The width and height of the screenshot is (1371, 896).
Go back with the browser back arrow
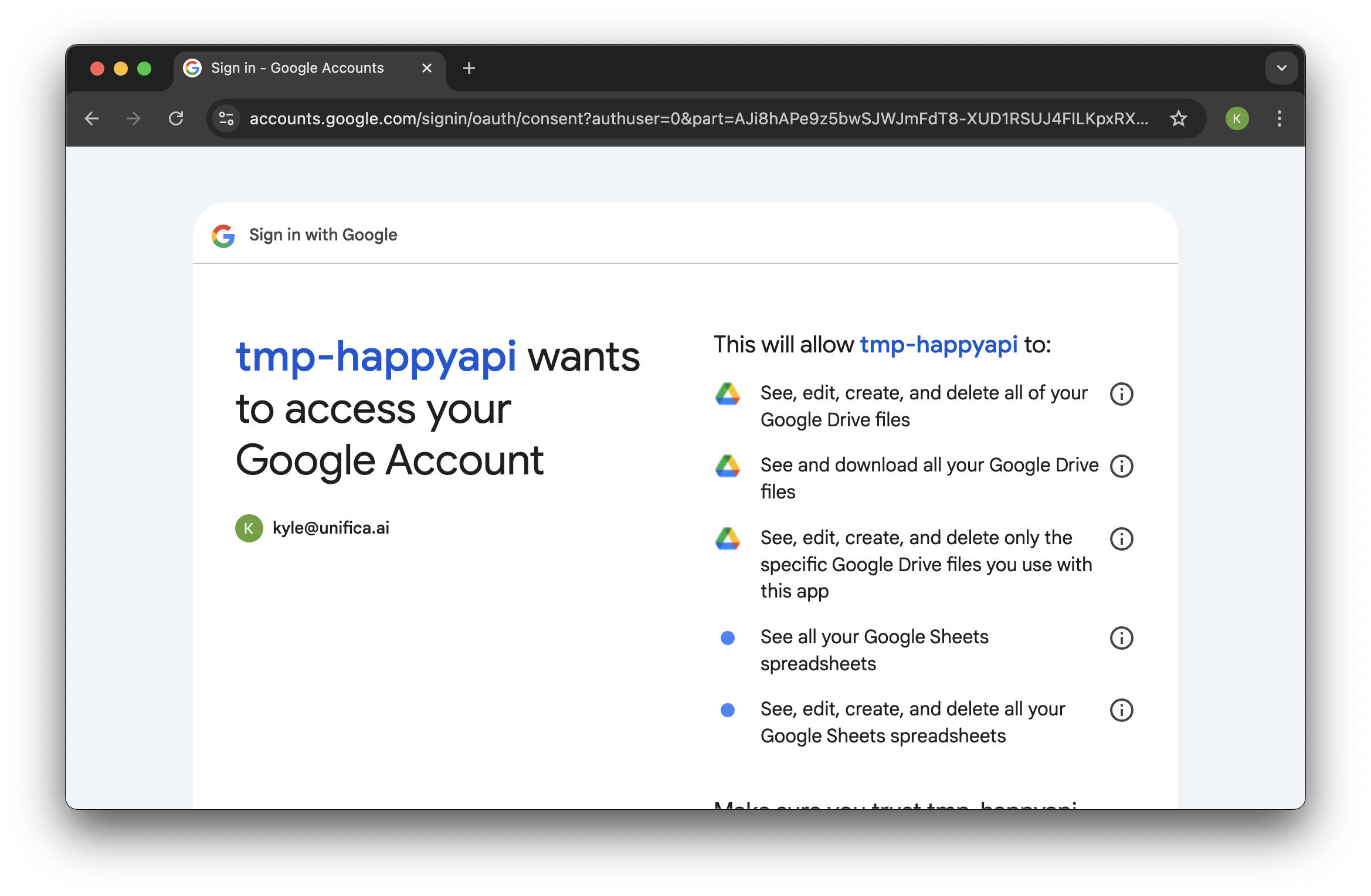pos(92,119)
